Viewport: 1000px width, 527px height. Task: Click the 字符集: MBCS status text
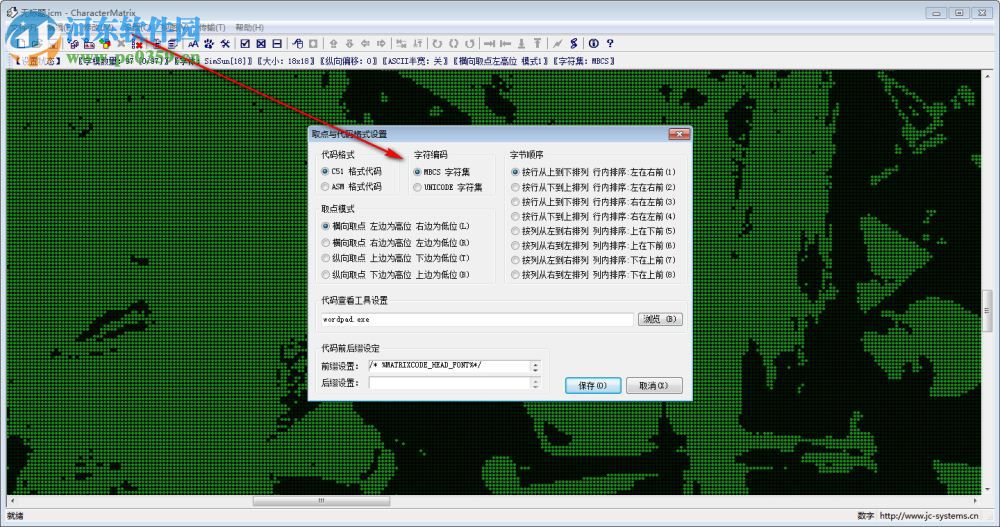click(584, 61)
